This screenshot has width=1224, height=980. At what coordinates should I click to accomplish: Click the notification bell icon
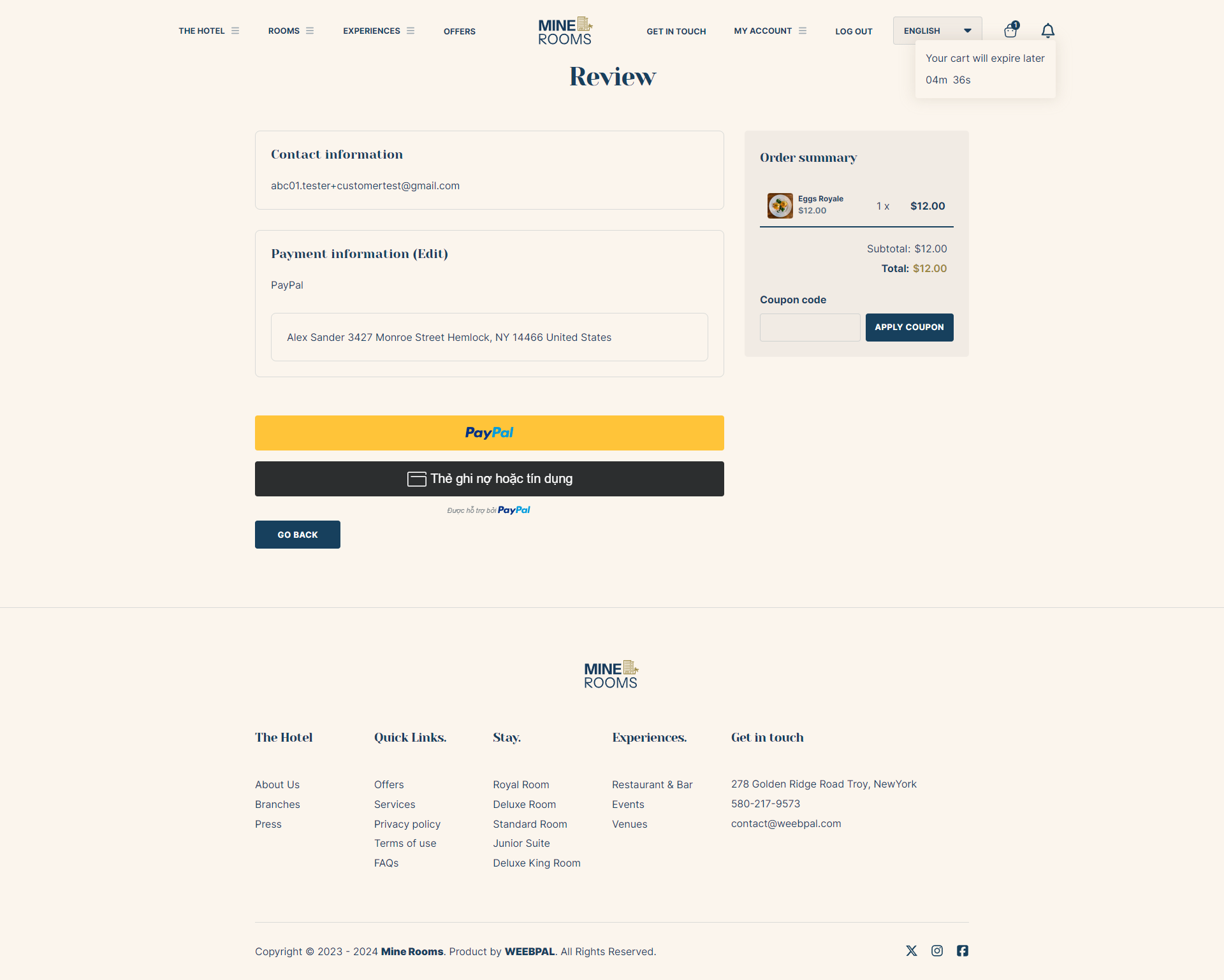1048,30
